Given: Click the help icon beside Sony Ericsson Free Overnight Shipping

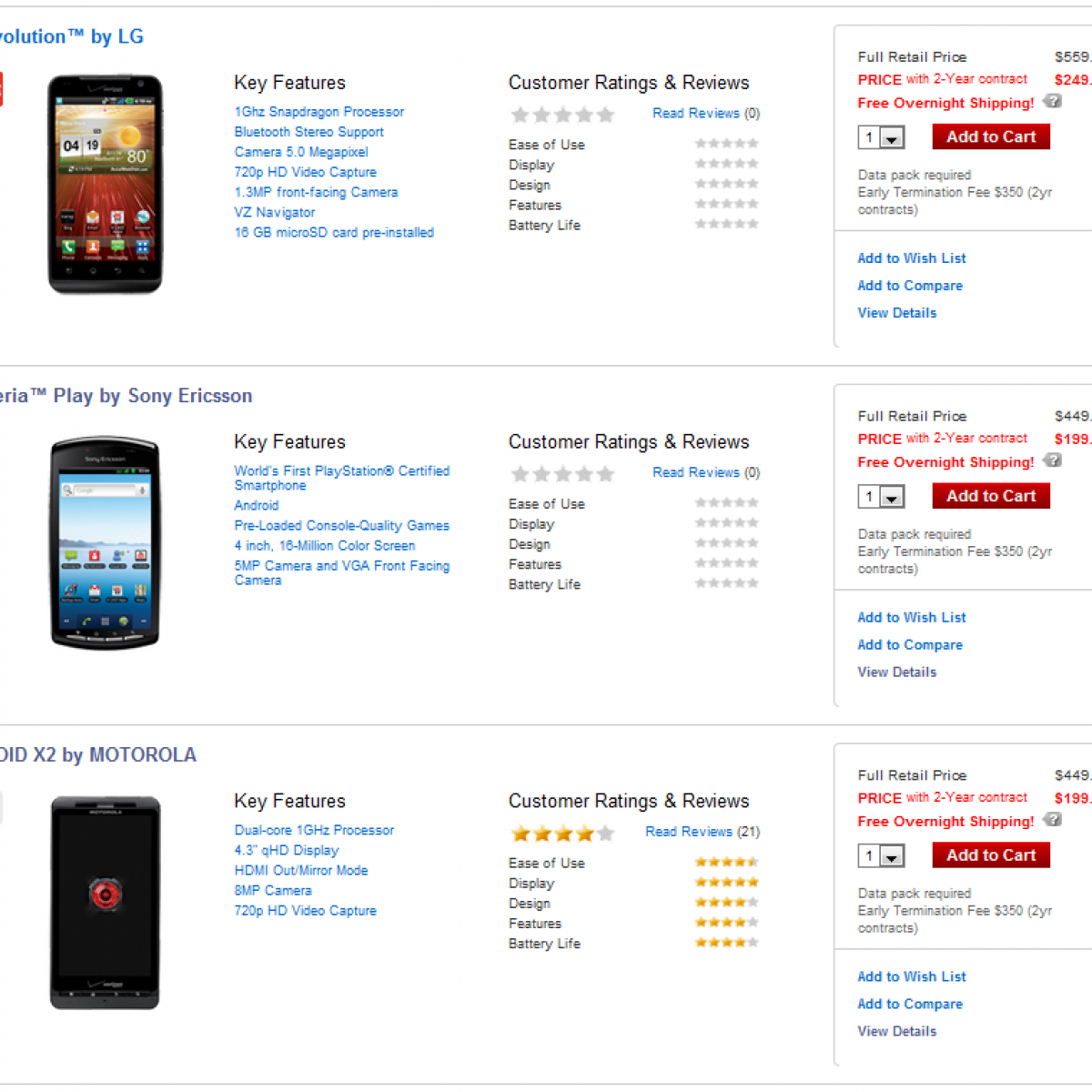Looking at the screenshot, I should pyautogui.click(x=1052, y=460).
